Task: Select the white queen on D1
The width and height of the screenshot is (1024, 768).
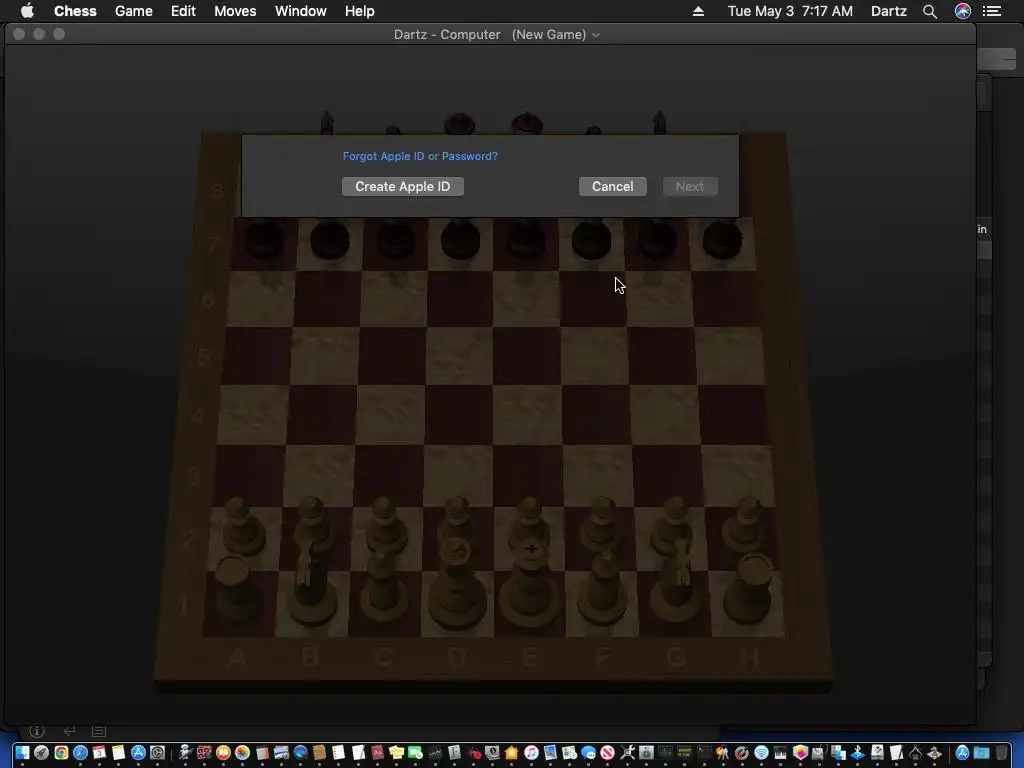Action: pos(457,584)
